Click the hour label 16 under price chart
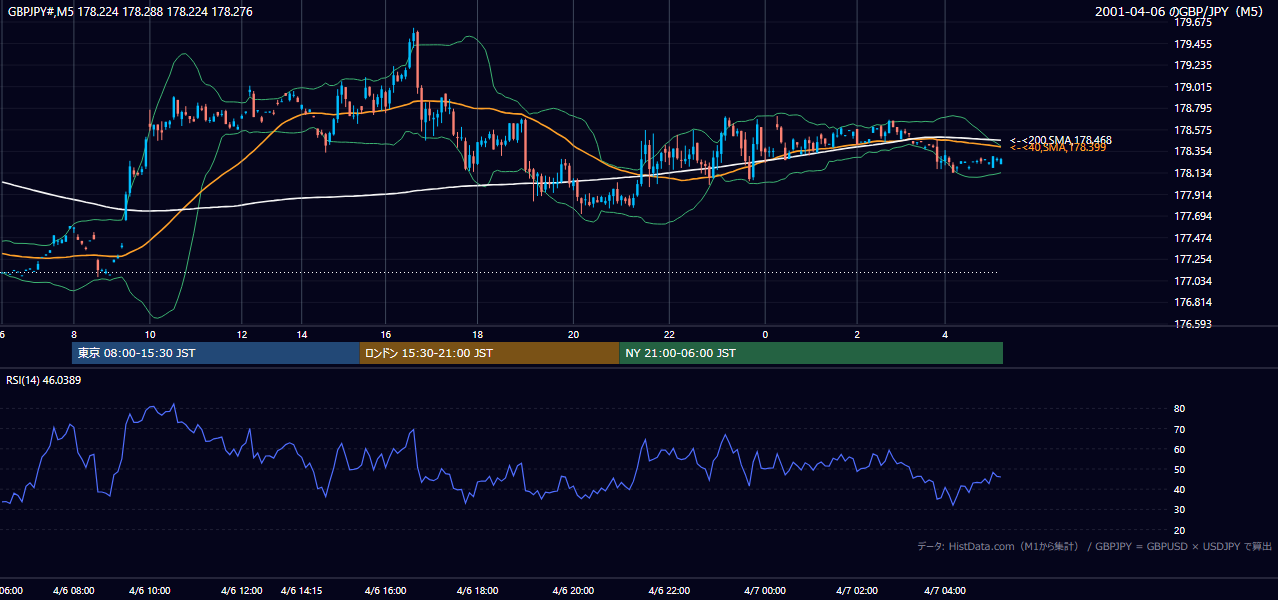 386,334
